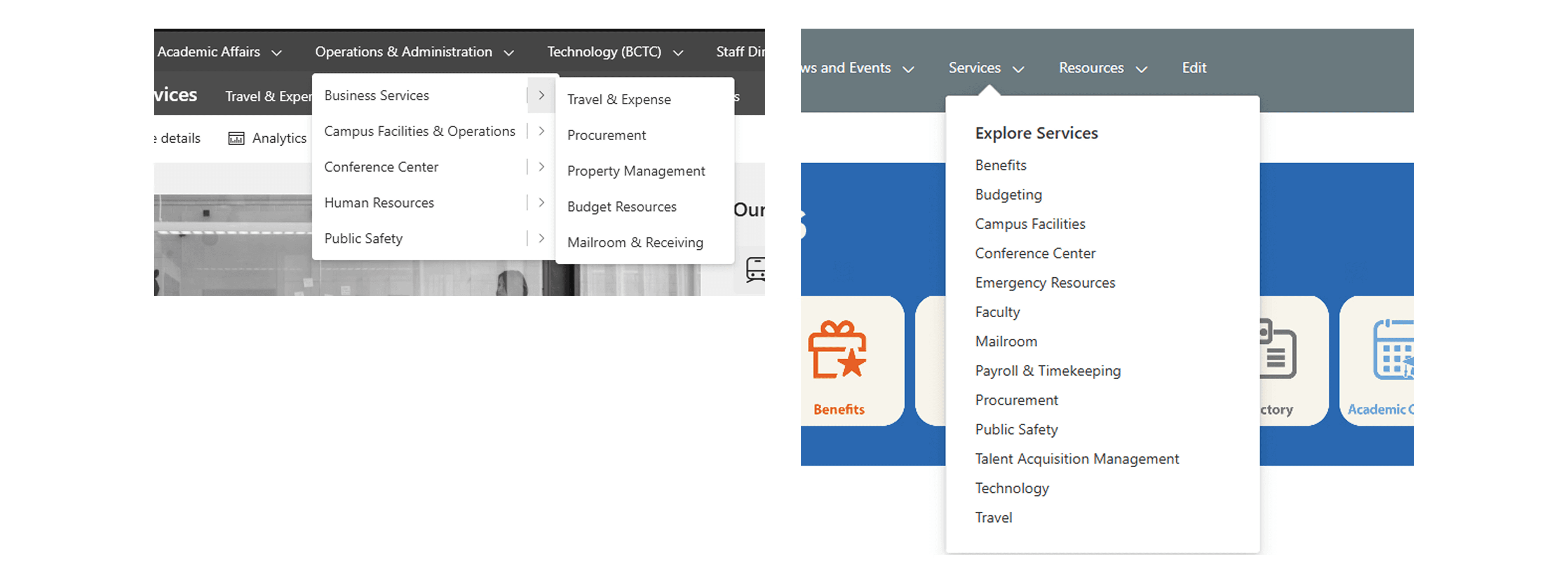Open Talent Acquisition Management link

pyautogui.click(x=1076, y=459)
